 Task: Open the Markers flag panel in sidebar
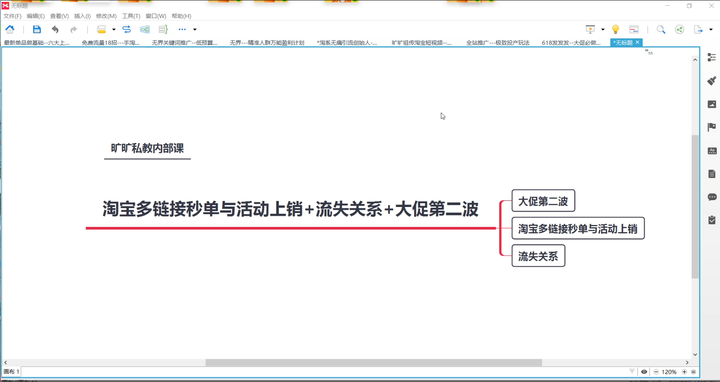(x=712, y=127)
